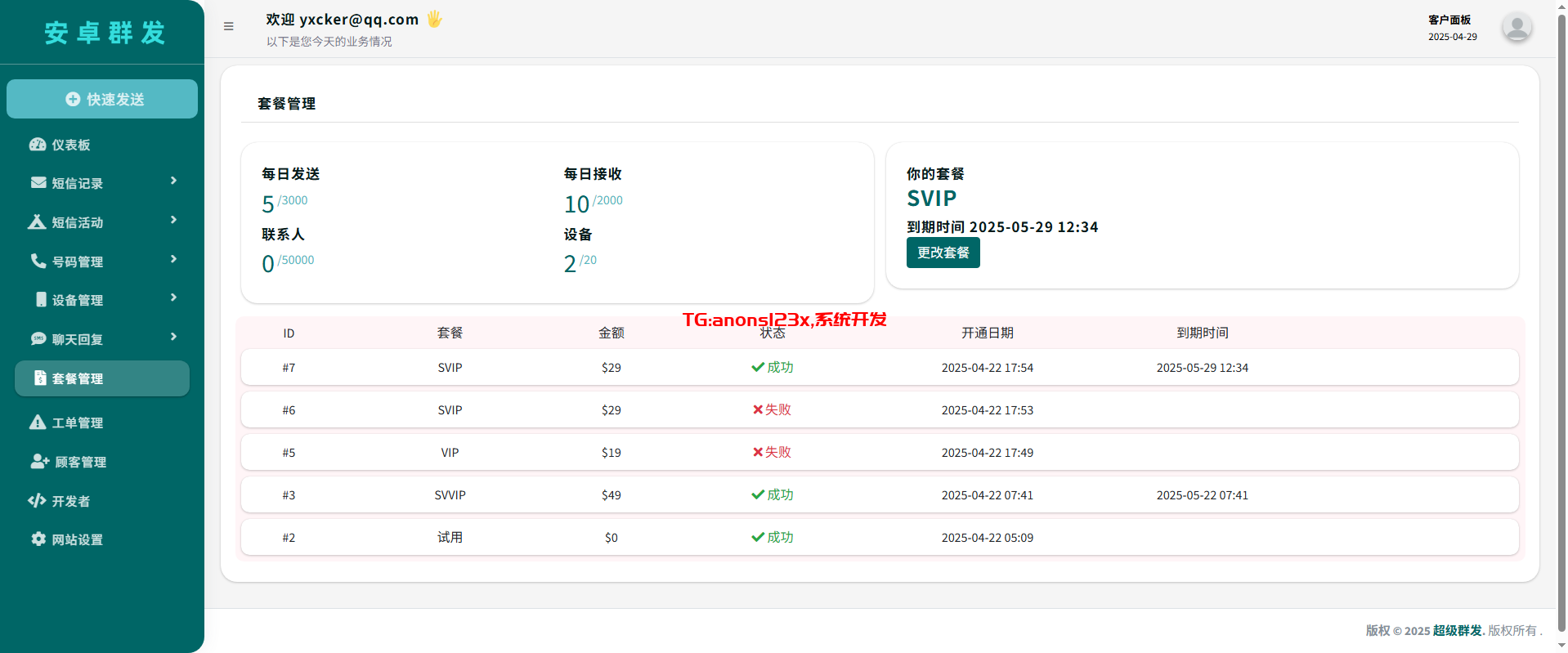The image size is (1568, 653).
Task: Click the dashboard gauge icon for 仪表板
Action: 38,145
